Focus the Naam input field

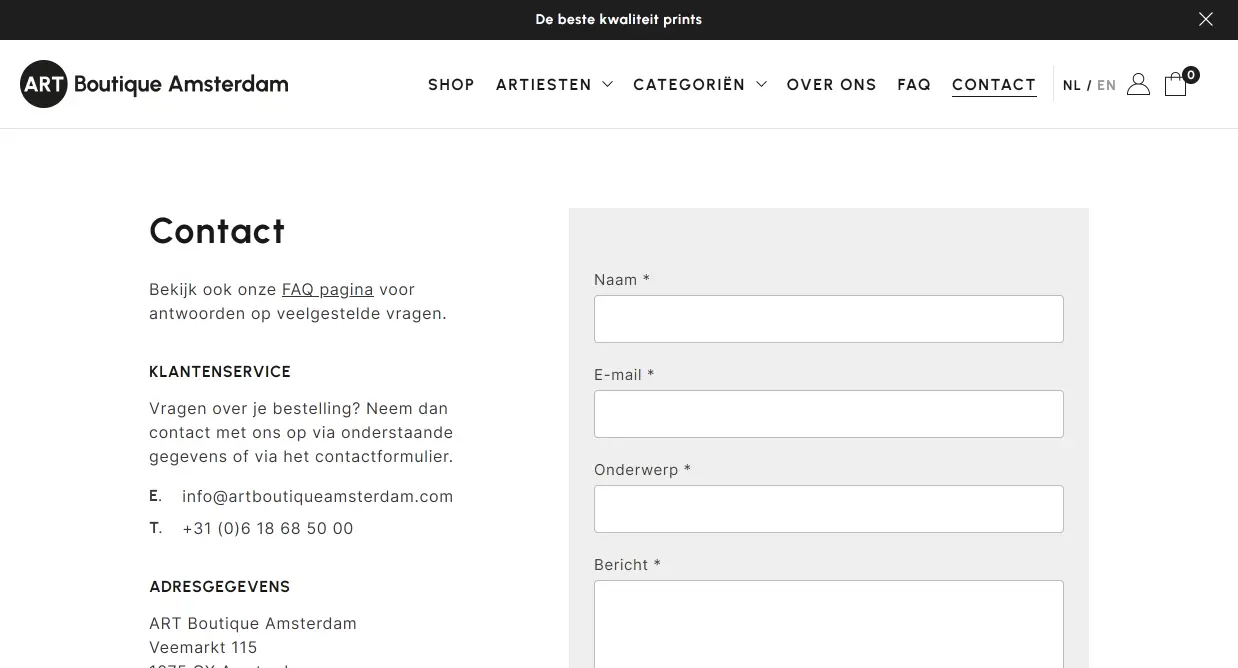point(828,319)
